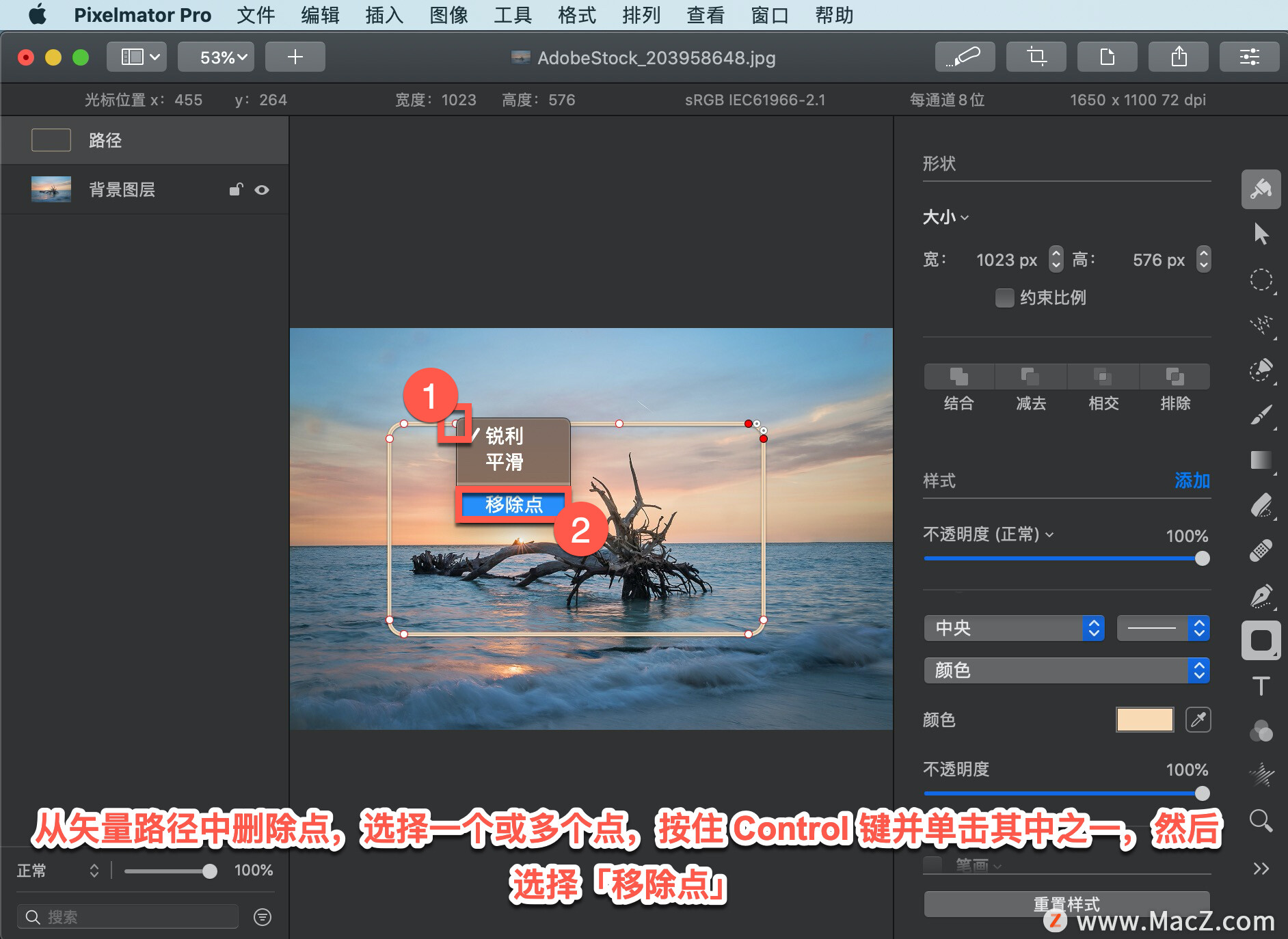Viewport: 1288px width, 939px height.
Task: Hide the 背景图层 layer via eye icon
Action: click(x=262, y=190)
